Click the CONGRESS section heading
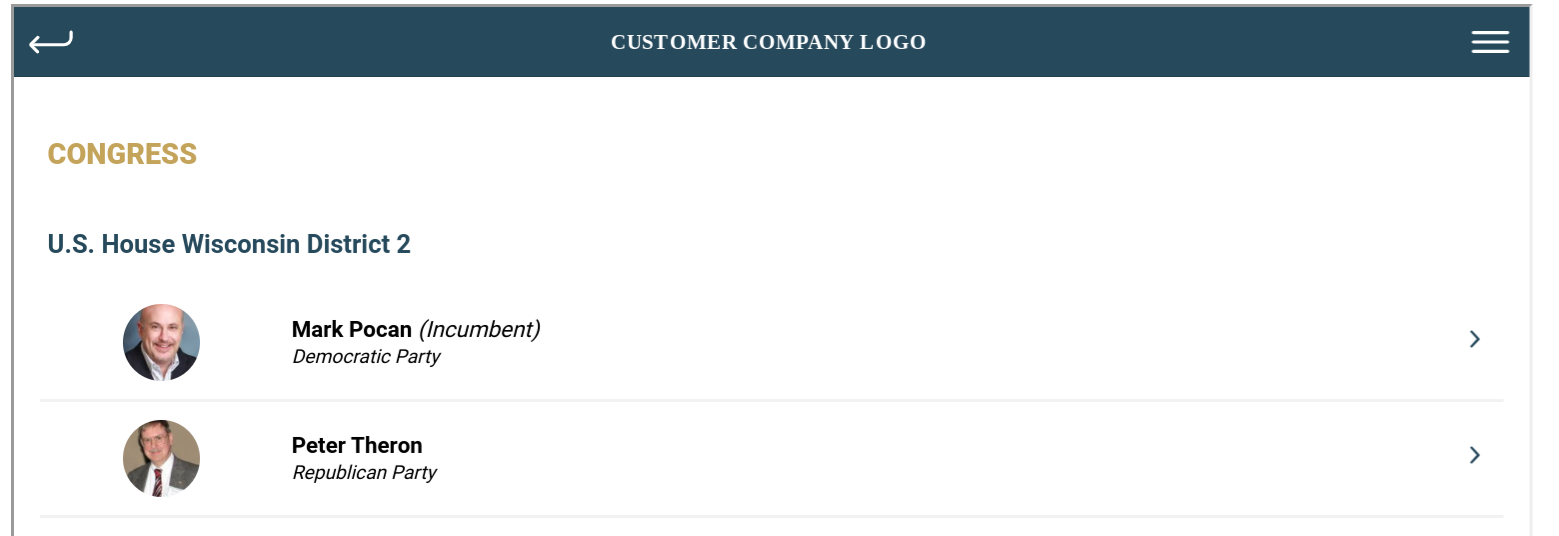This screenshot has height=536, width=1559. (122, 154)
